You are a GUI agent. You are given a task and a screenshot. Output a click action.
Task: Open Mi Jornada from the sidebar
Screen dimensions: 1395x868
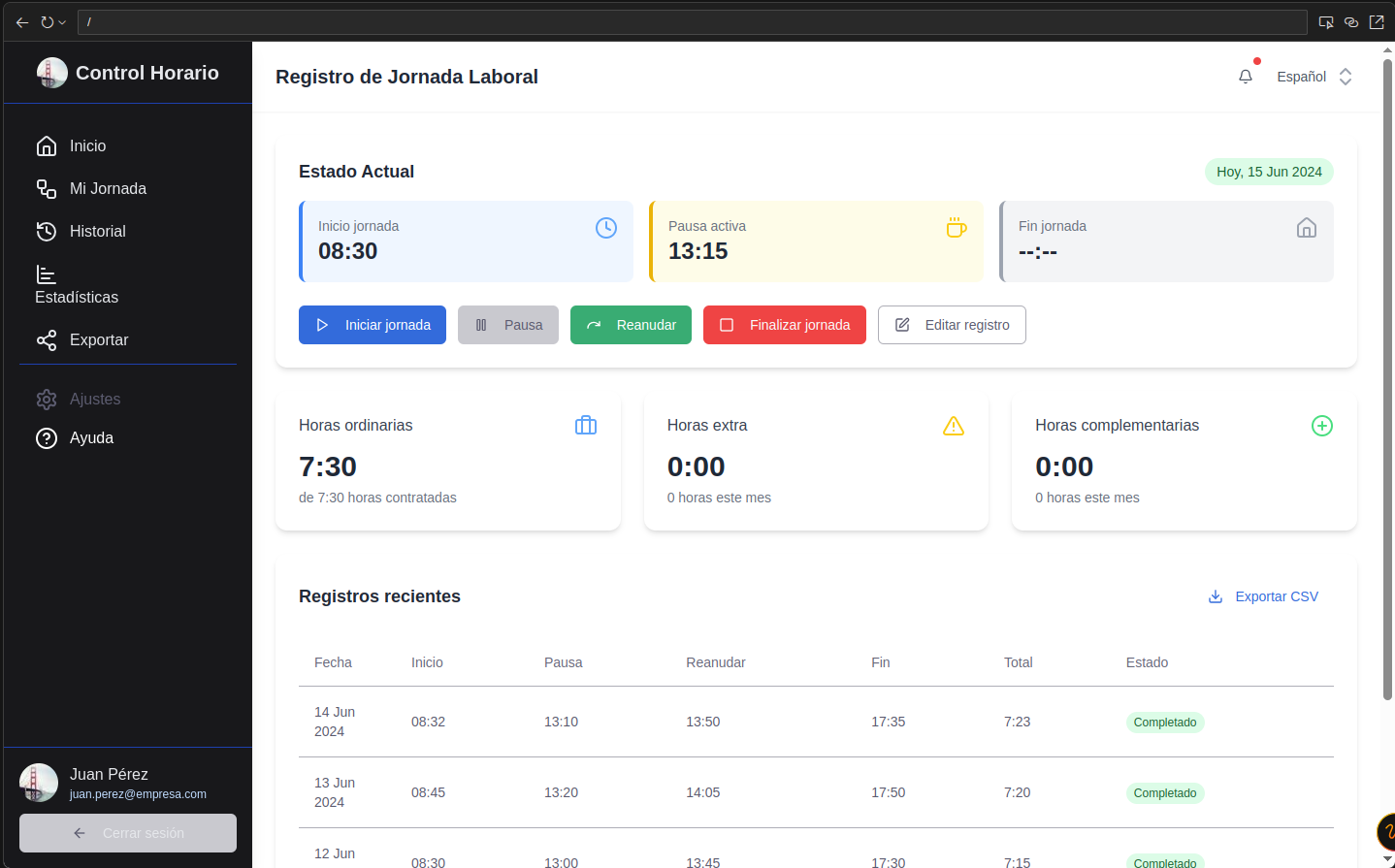(x=107, y=188)
